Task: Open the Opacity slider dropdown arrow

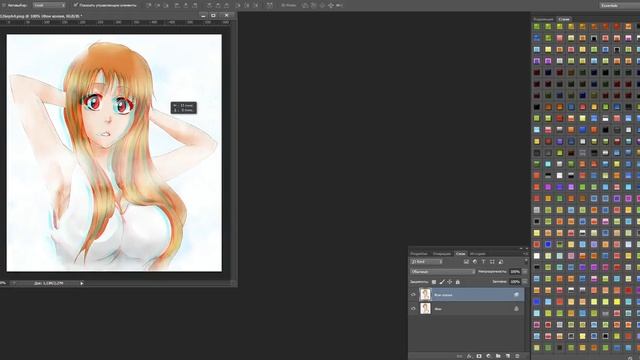Action: [x=524, y=272]
